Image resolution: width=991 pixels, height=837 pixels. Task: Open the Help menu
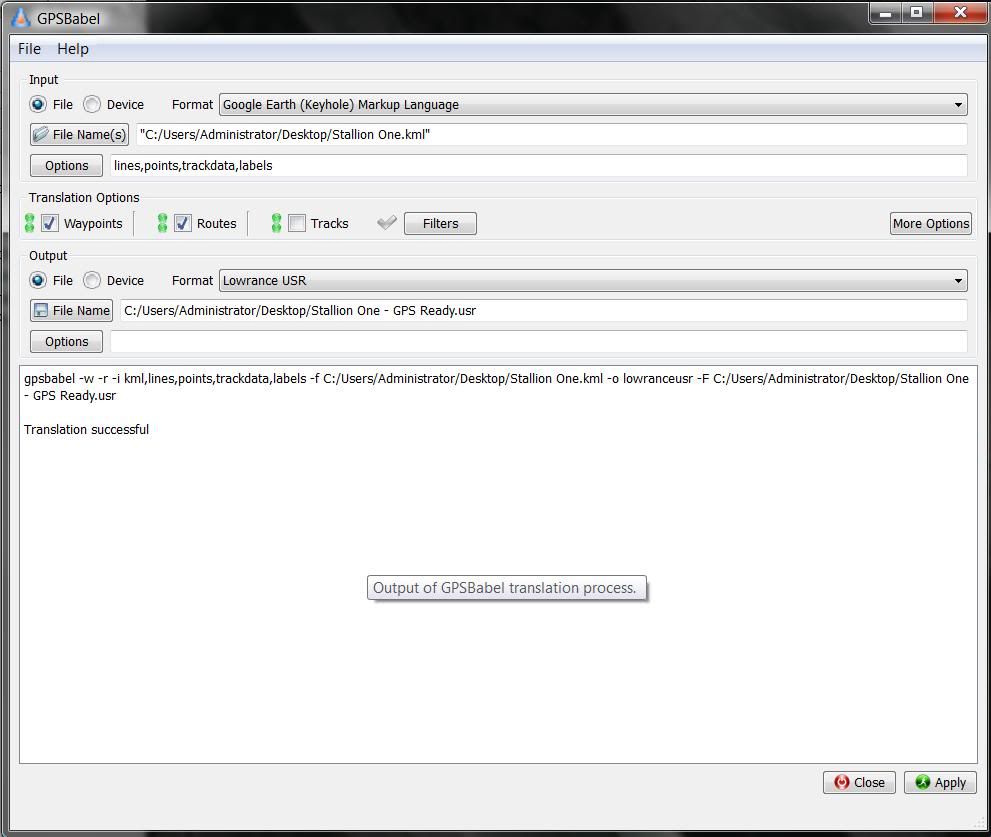point(73,49)
